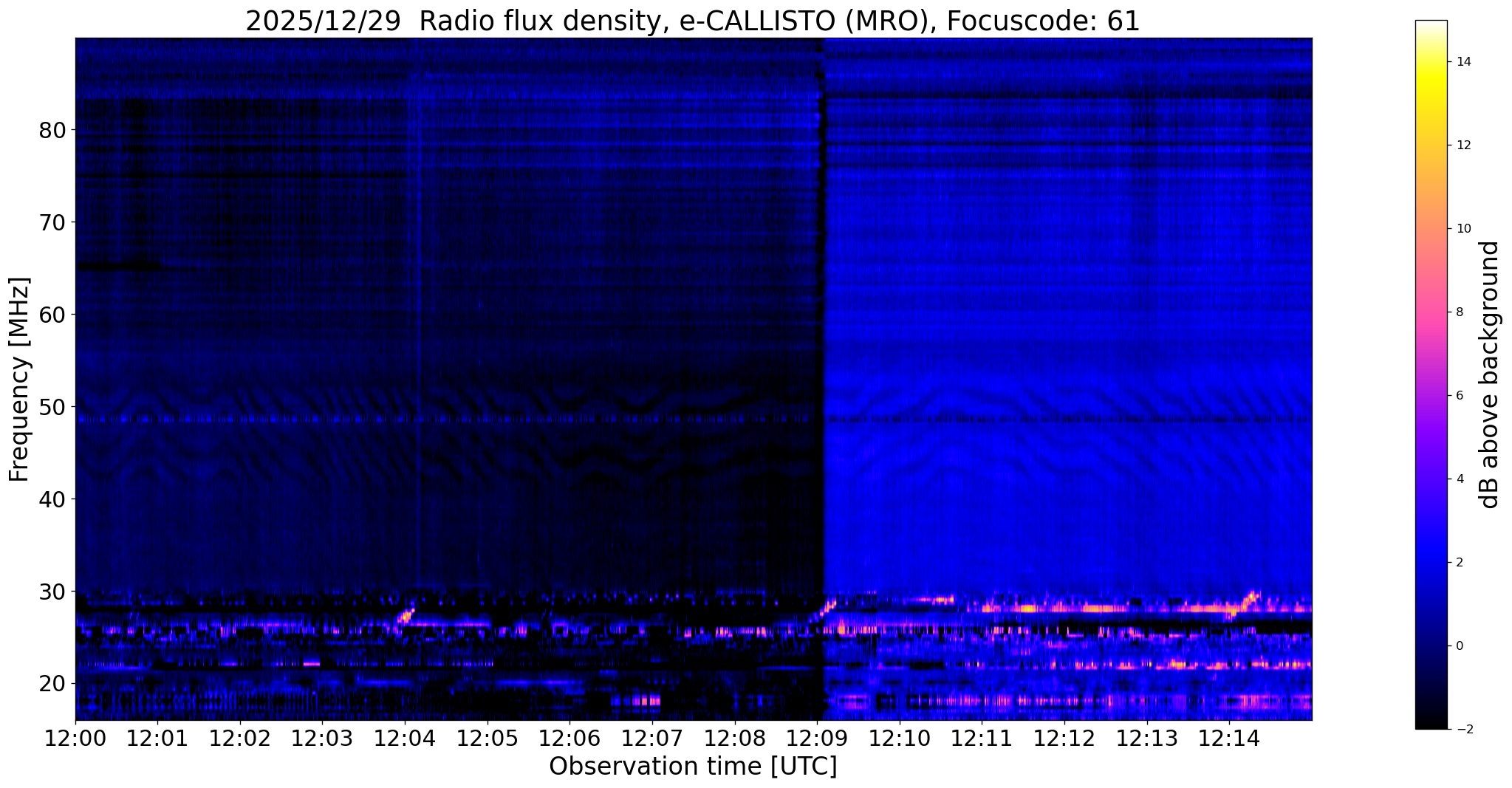Viewport: 1512px width, 788px height.
Task: Click the words Radio flux density in title
Action: coord(539,21)
